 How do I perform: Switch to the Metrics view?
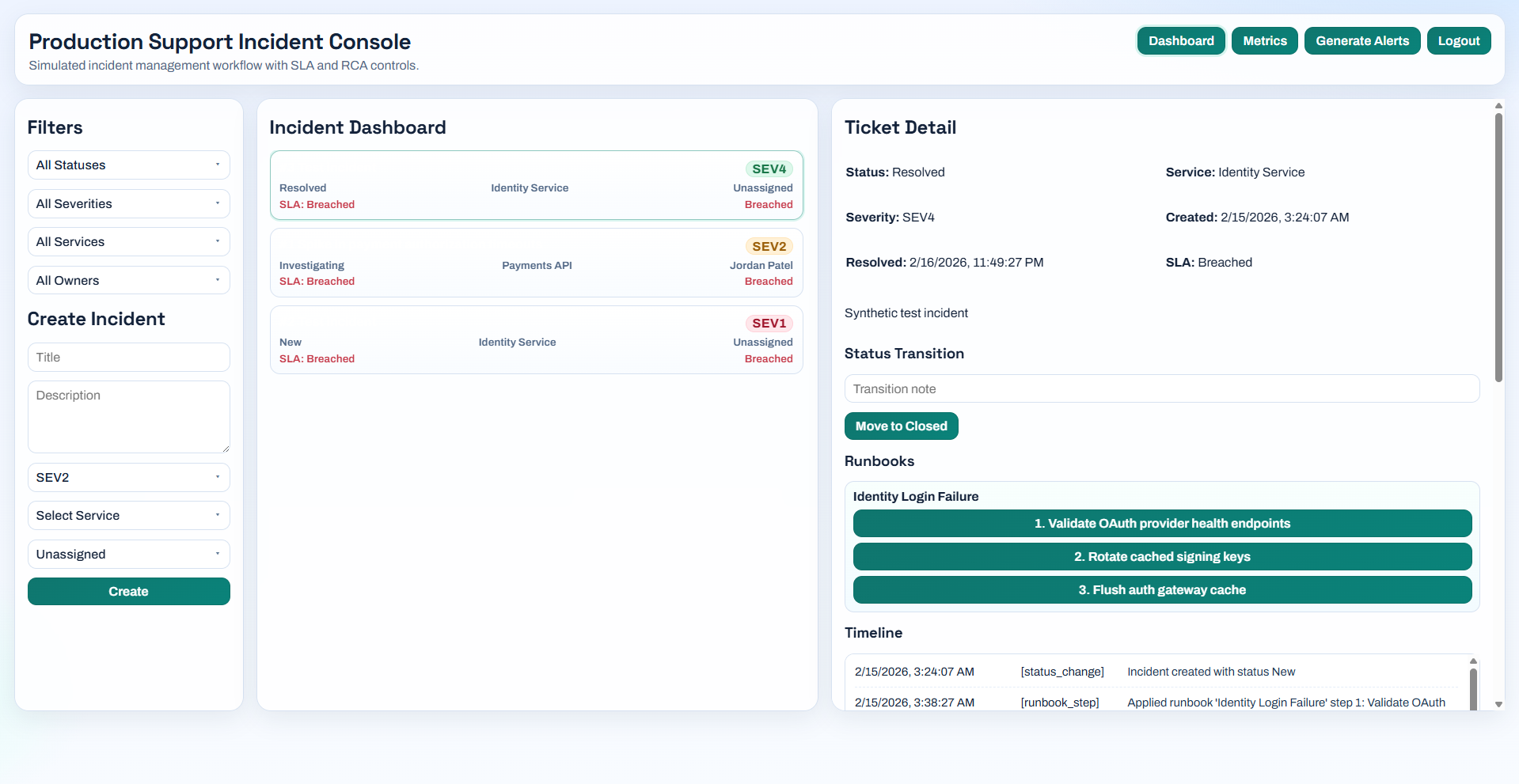point(1263,40)
